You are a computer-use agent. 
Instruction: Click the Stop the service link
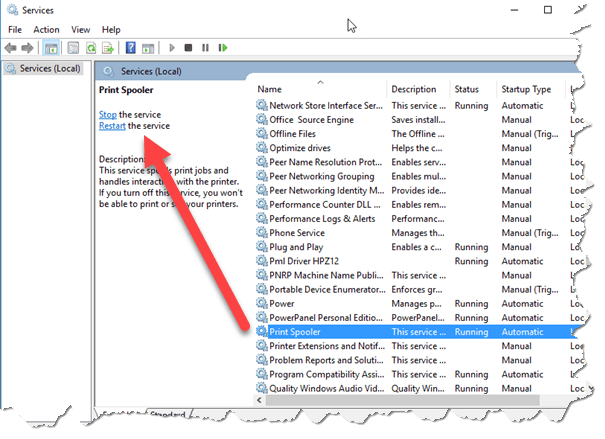(108, 115)
